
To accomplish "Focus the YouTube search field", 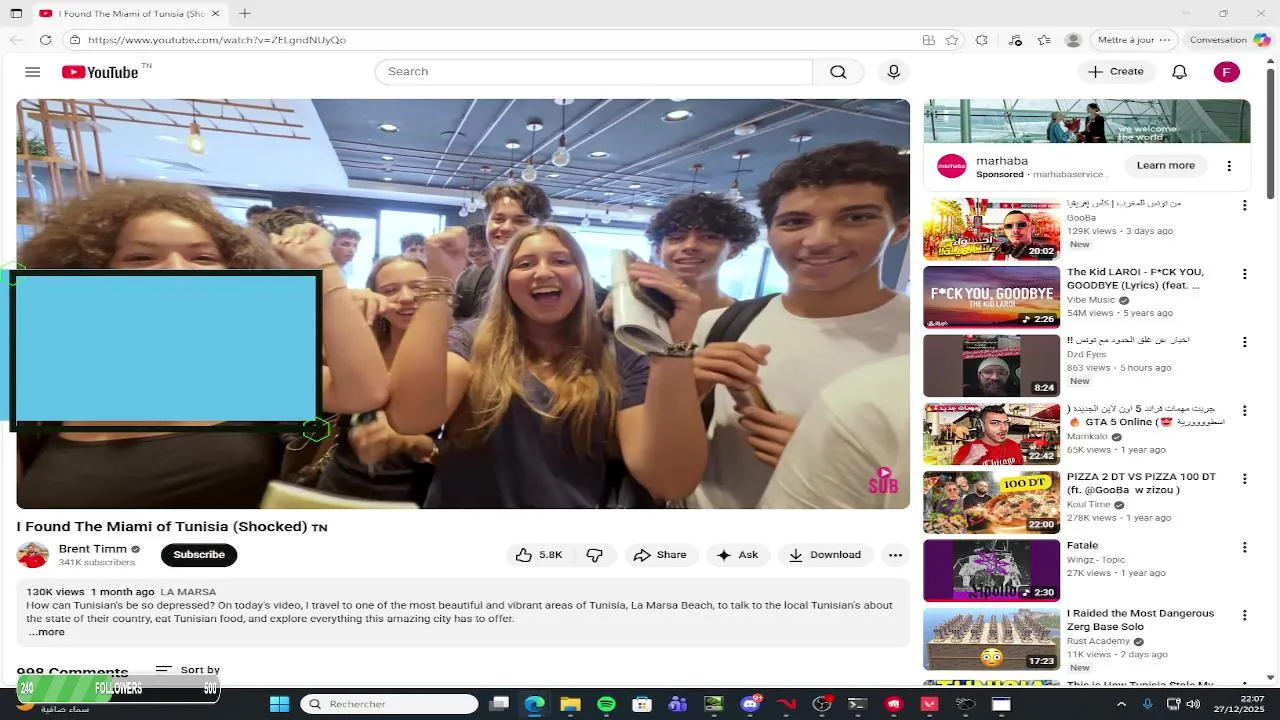I will tap(594, 72).
